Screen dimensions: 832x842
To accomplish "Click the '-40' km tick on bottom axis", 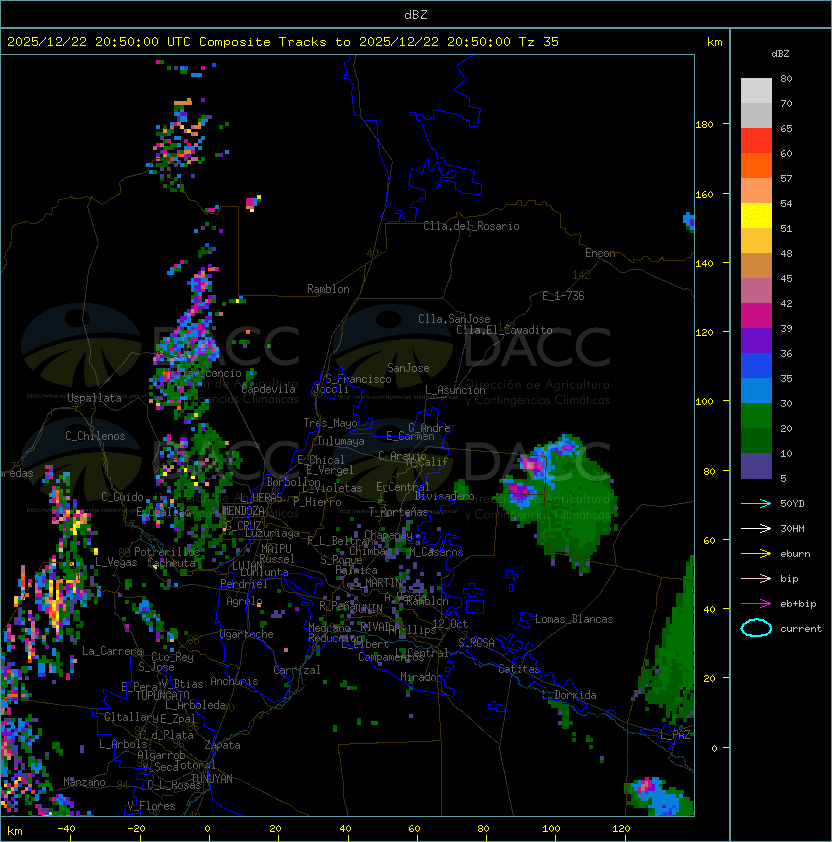I will (x=66, y=829).
